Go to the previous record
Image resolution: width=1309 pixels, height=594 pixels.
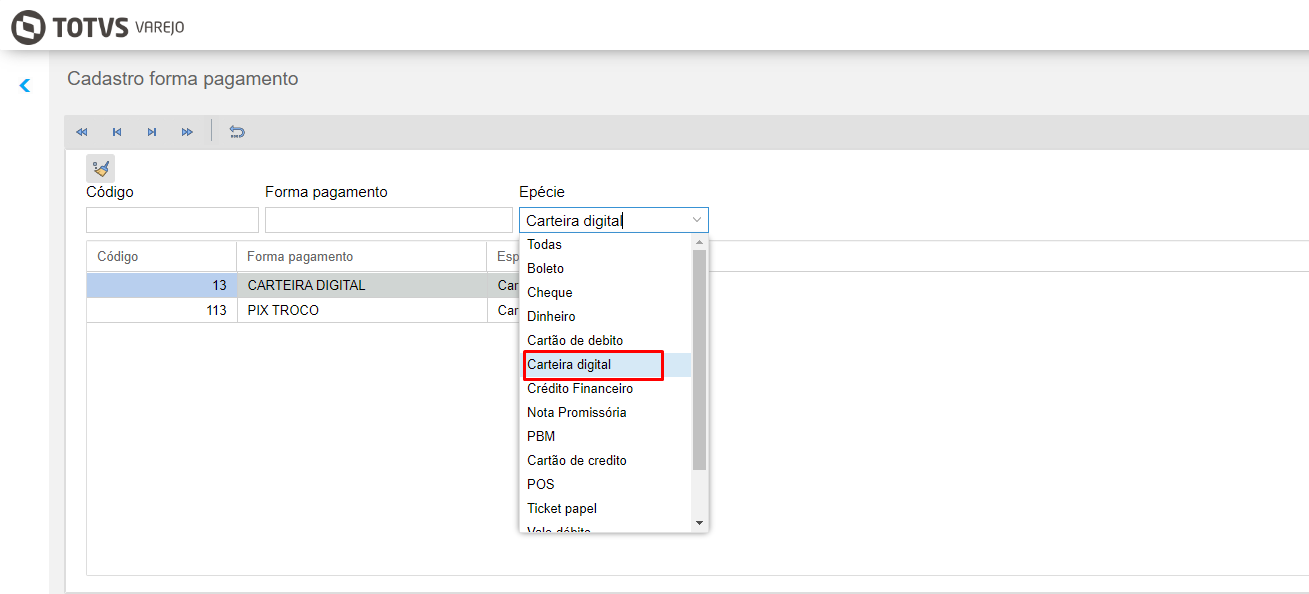tap(117, 132)
